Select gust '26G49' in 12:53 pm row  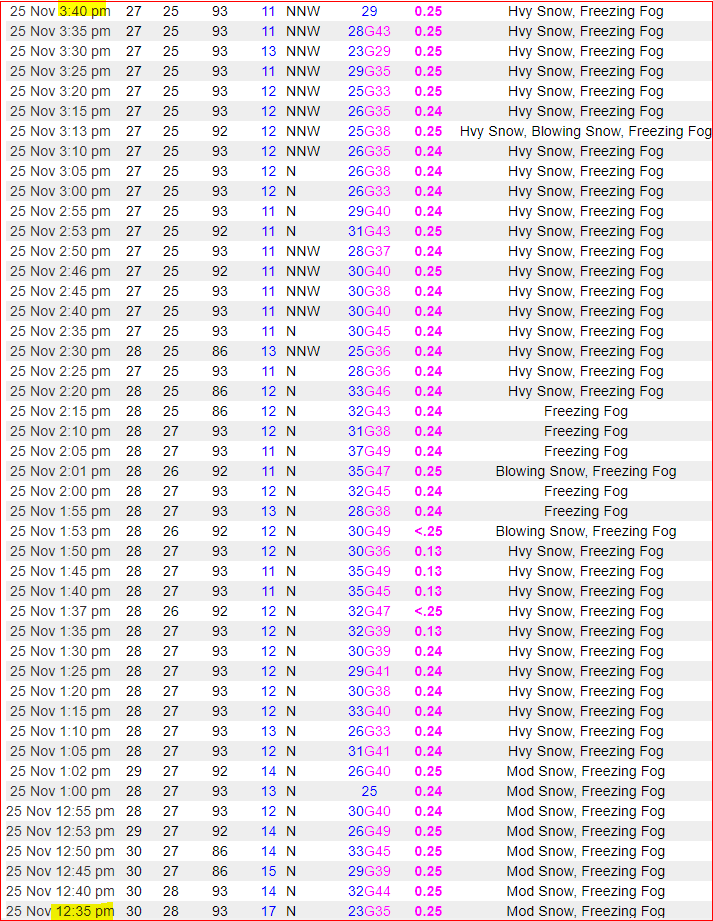369,831
